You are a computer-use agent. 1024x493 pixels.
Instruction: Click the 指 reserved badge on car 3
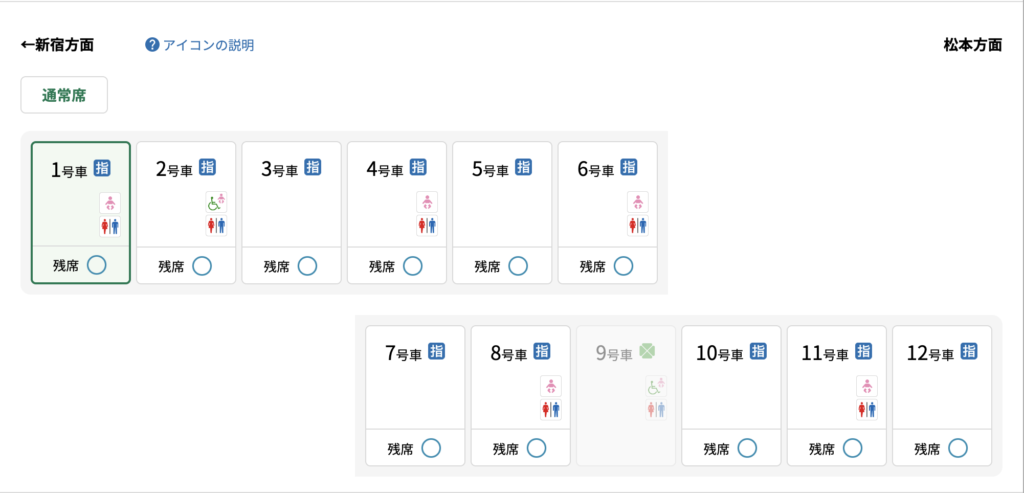313,168
